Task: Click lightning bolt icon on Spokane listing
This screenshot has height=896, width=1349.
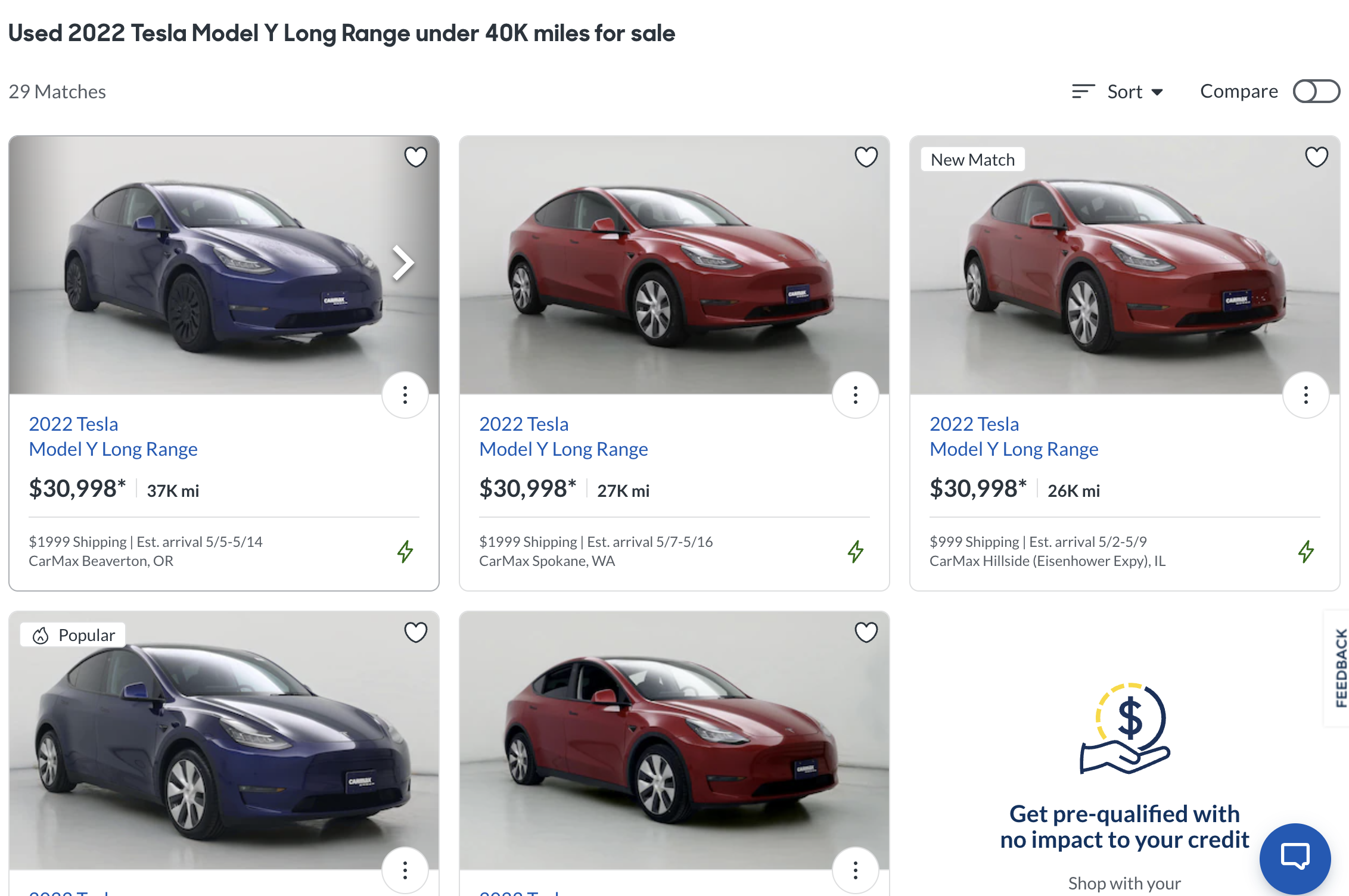Action: [x=856, y=551]
